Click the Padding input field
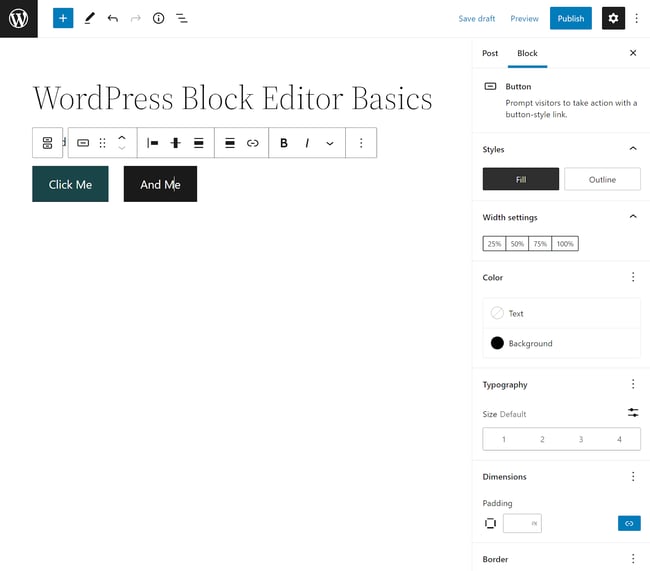650x571 pixels. pyautogui.click(x=520, y=523)
